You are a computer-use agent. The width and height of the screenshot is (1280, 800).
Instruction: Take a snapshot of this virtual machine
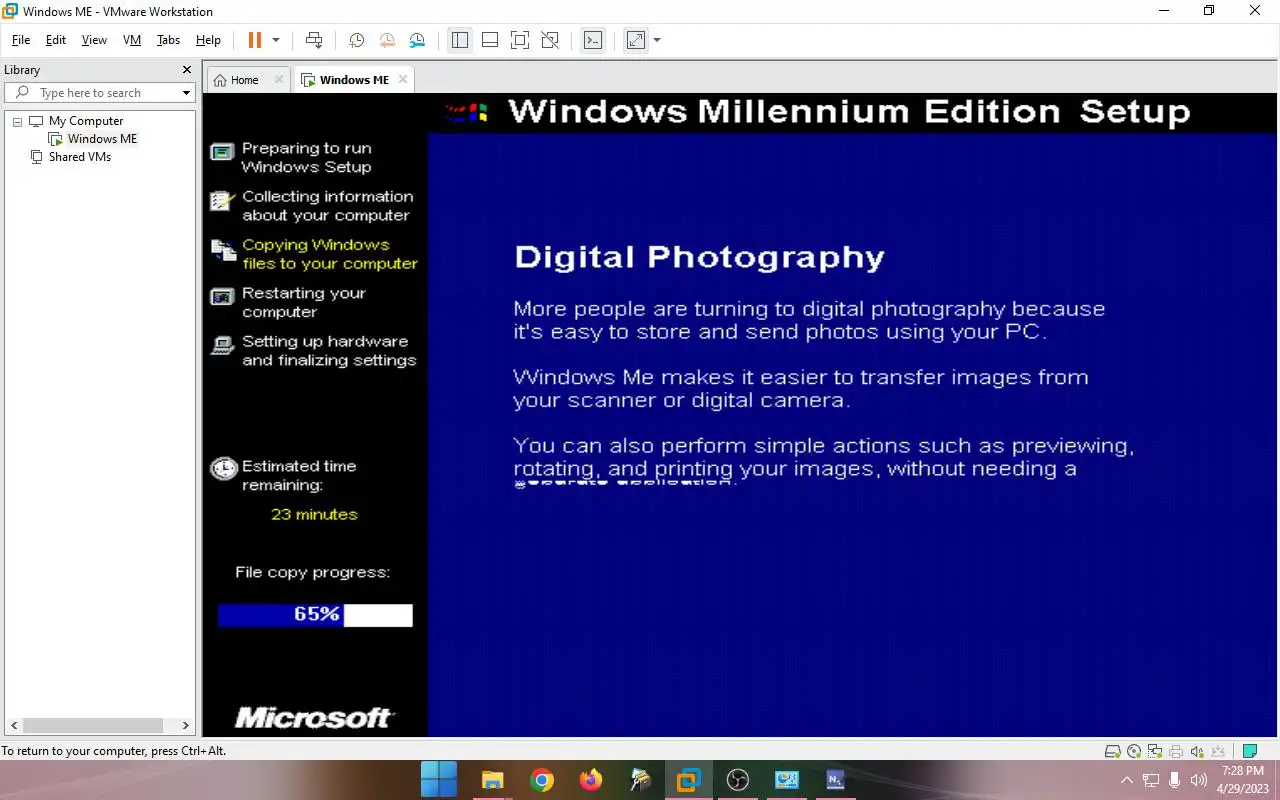tap(356, 40)
